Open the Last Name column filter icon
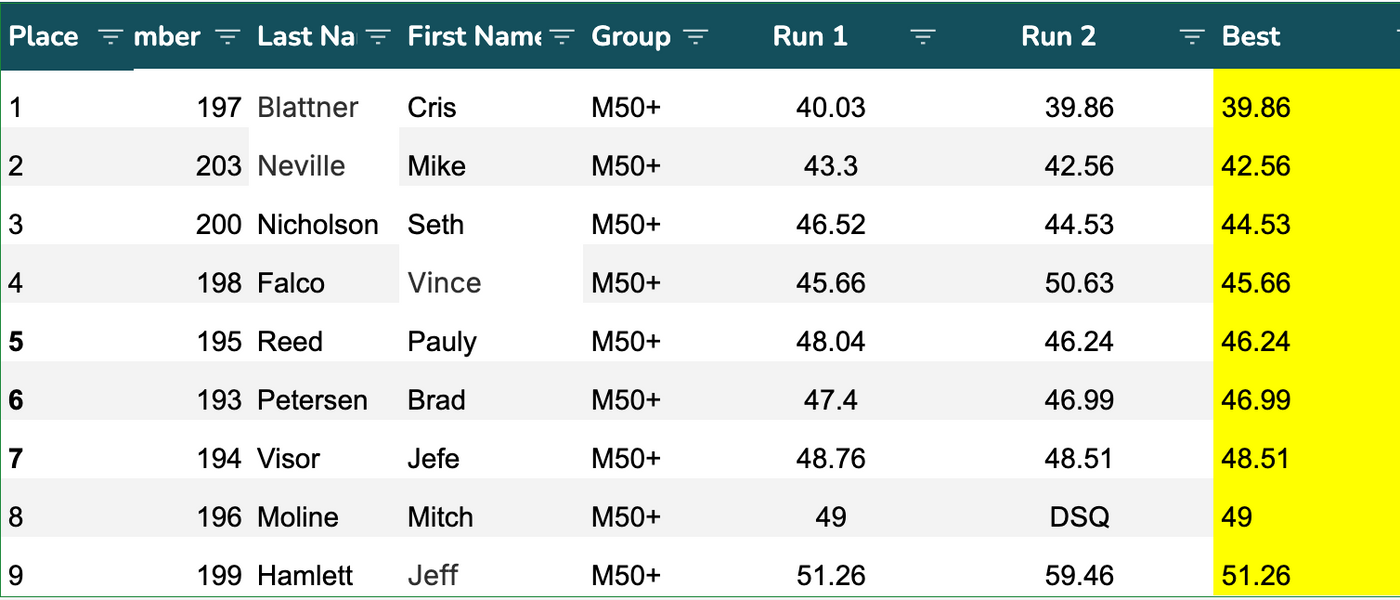1400x600 pixels. [377, 37]
